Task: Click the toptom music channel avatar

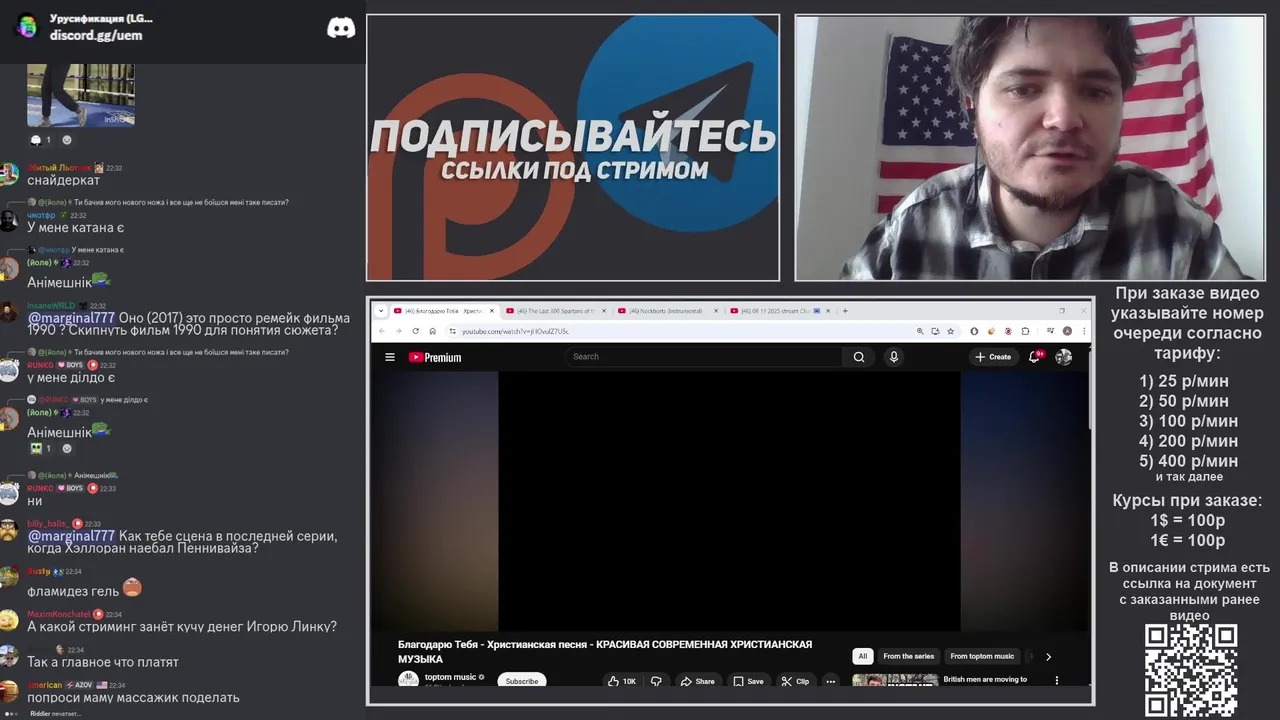Action: coord(408,680)
